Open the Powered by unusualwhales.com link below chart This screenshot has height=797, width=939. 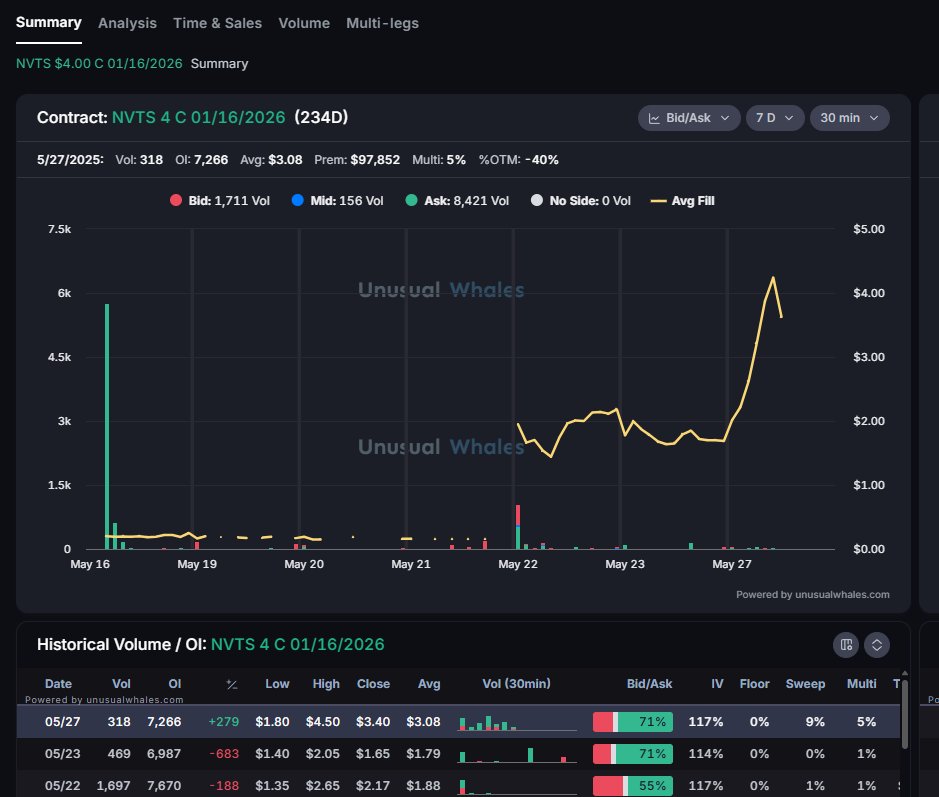pyautogui.click(x=813, y=595)
